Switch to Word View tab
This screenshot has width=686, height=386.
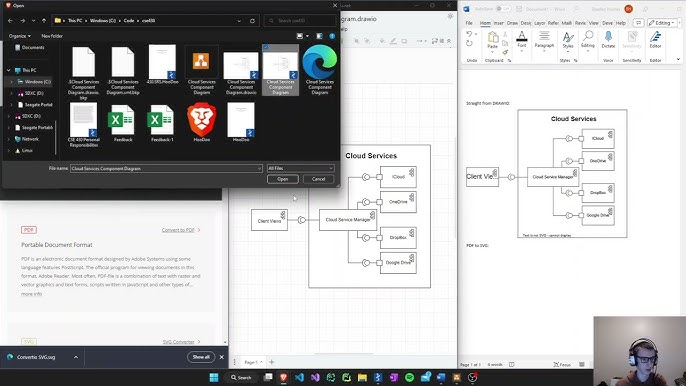click(594, 23)
